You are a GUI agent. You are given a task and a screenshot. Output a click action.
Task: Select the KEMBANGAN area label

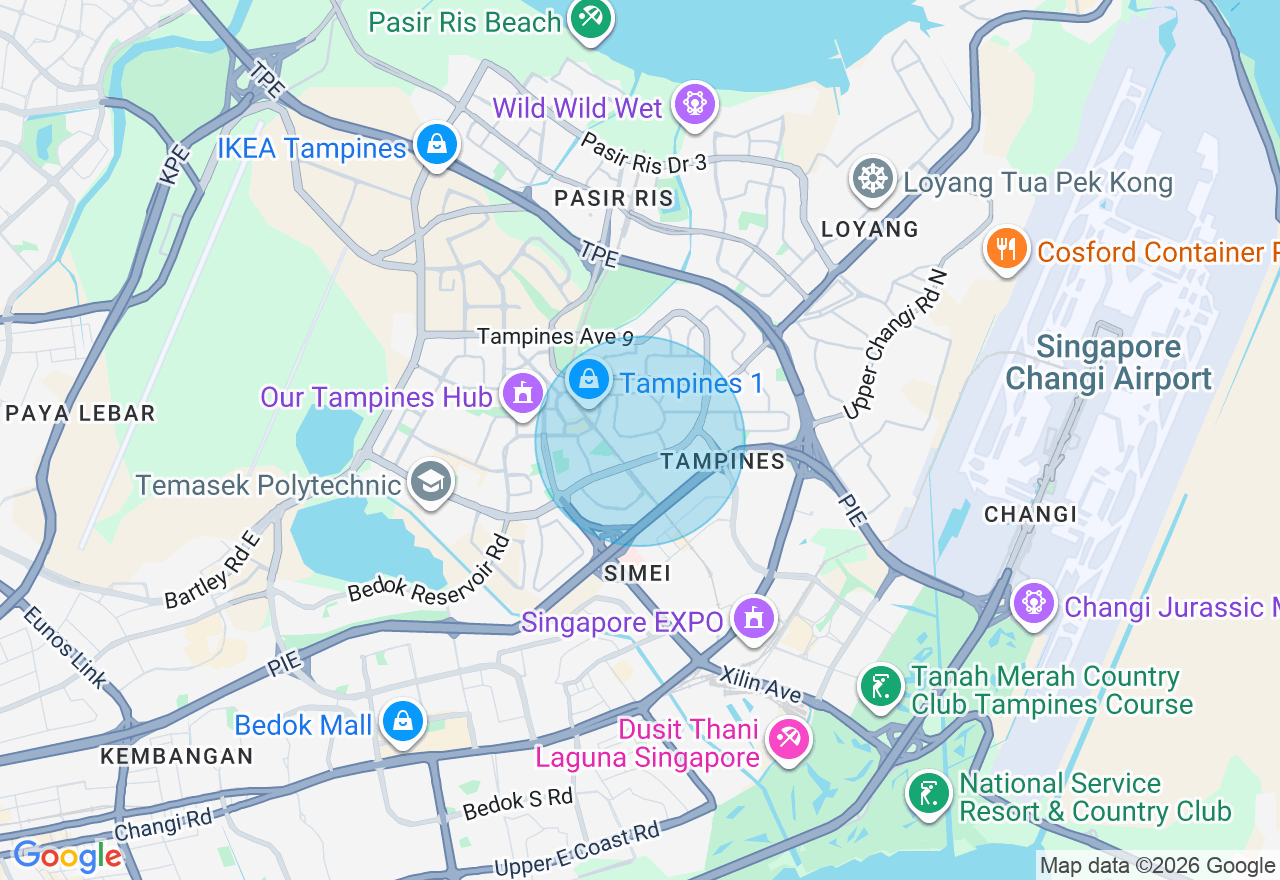click(177, 756)
